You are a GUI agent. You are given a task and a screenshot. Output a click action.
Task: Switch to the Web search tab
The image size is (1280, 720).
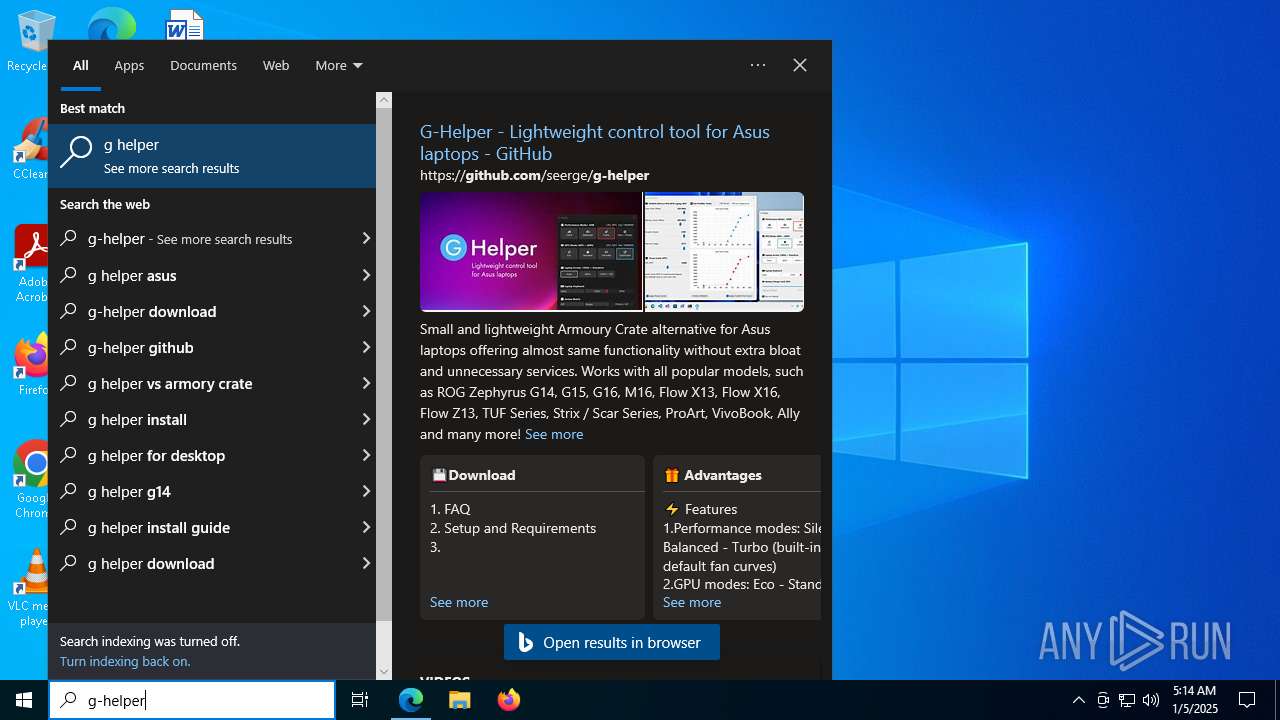[x=276, y=66]
